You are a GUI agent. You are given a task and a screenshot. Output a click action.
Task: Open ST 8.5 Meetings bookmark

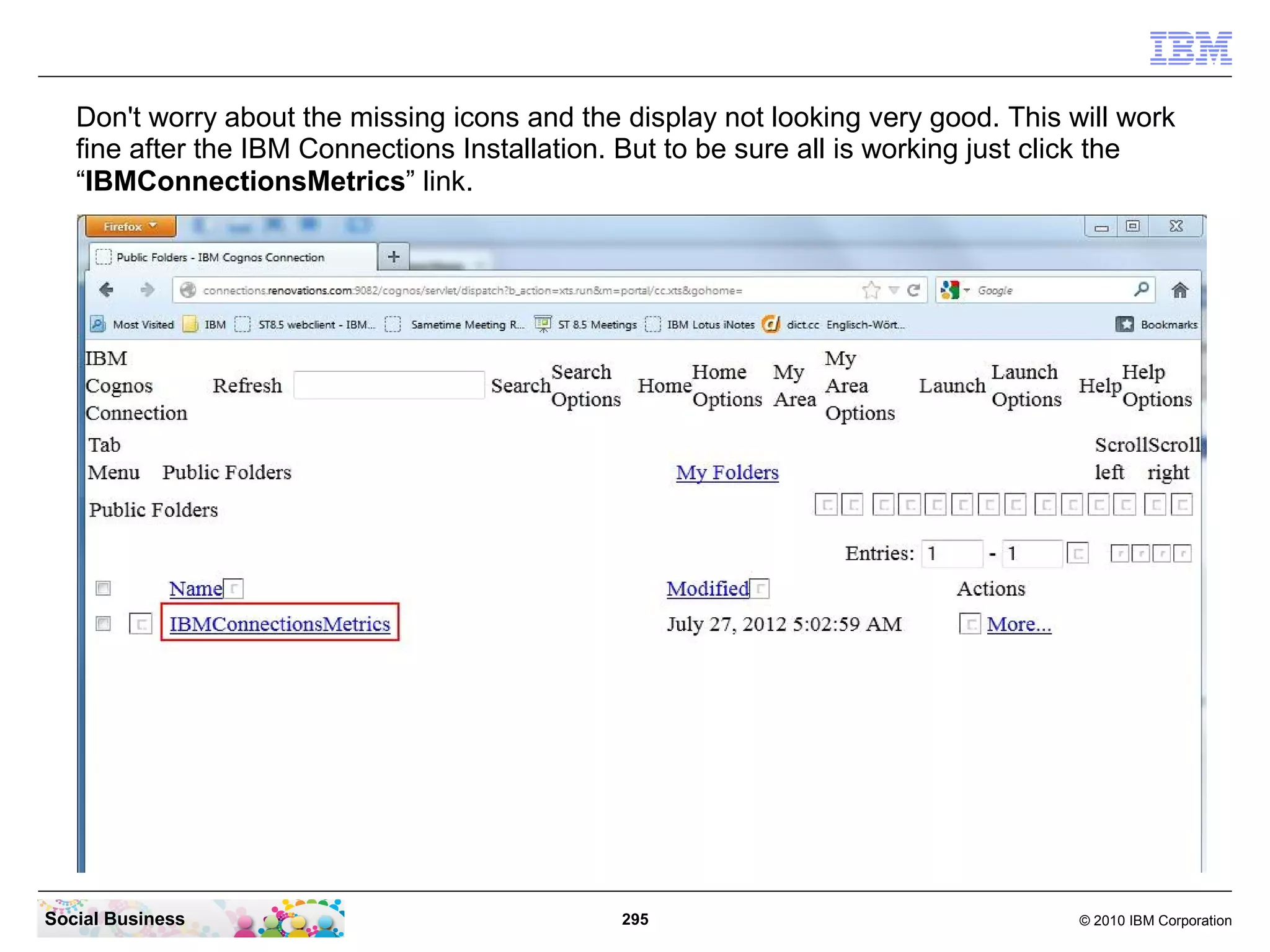click(586, 324)
